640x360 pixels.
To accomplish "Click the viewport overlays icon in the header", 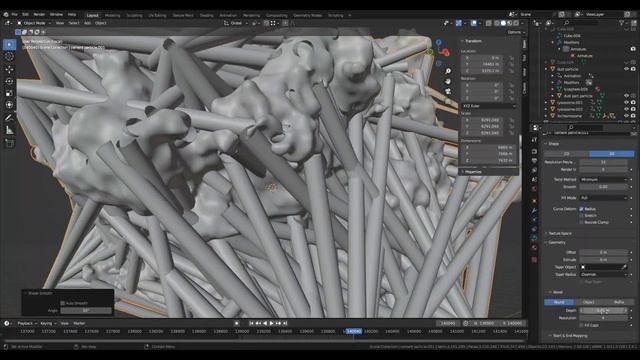I will [473, 23].
